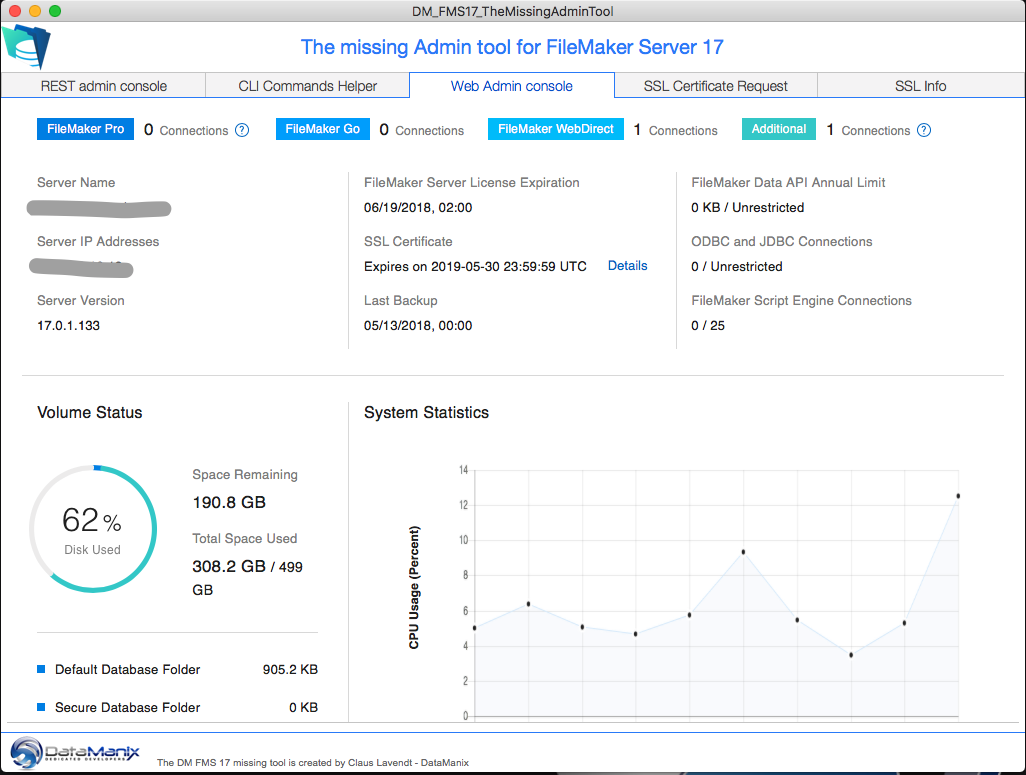Click the blue square next to Secure Database Folder
The height and width of the screenshot is (775, 1026).
41,707
